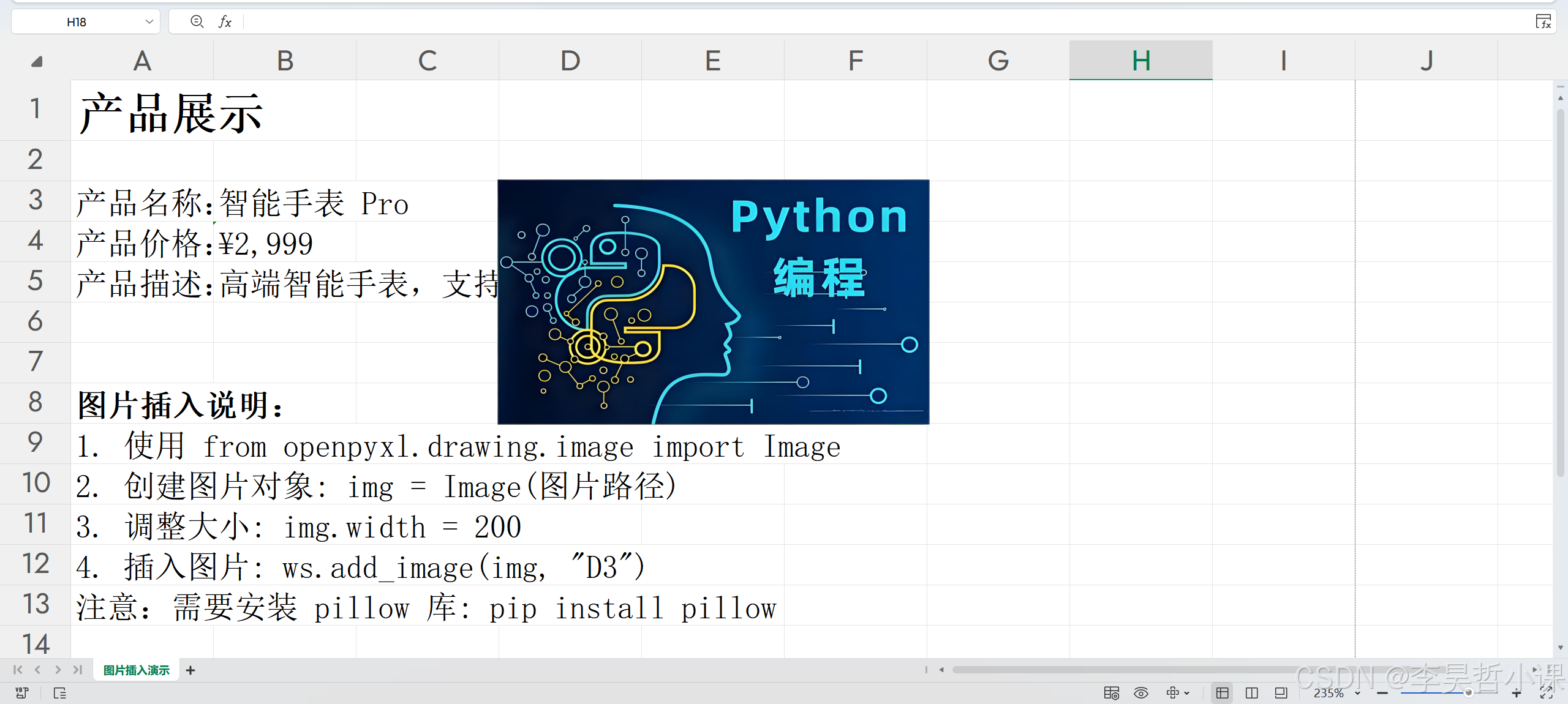
Task: Select column F header
Action: [x=856, y=61]
